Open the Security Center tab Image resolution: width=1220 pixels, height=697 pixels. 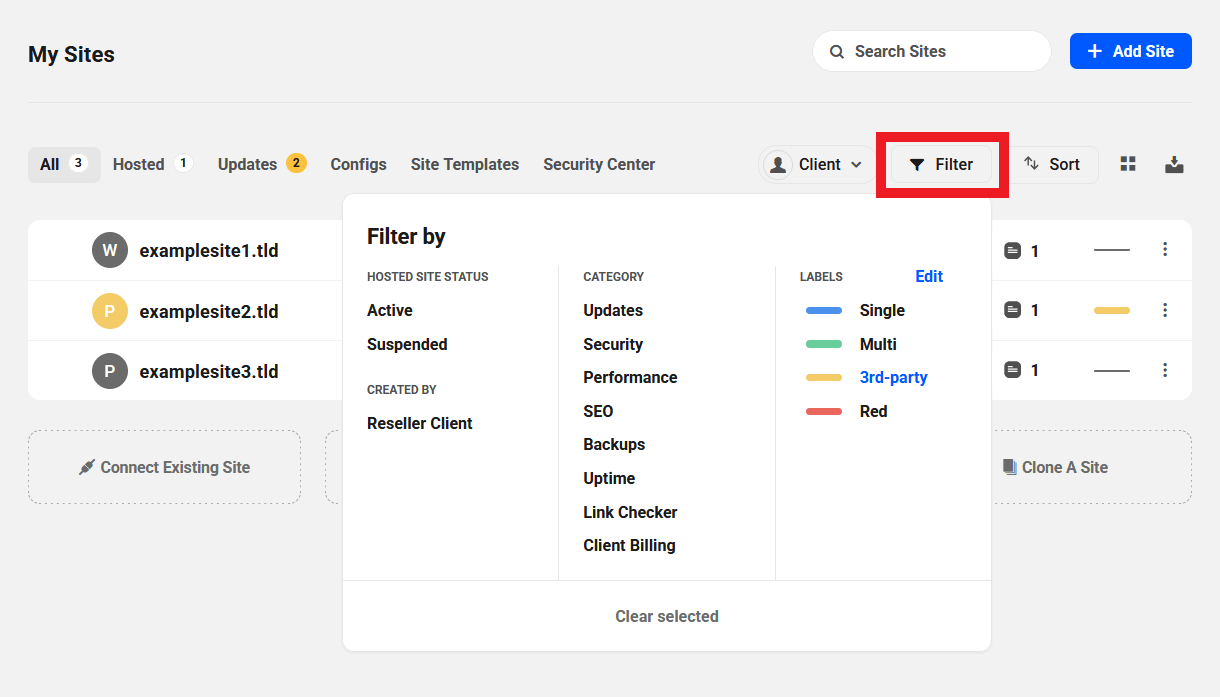tap(599, 164)
